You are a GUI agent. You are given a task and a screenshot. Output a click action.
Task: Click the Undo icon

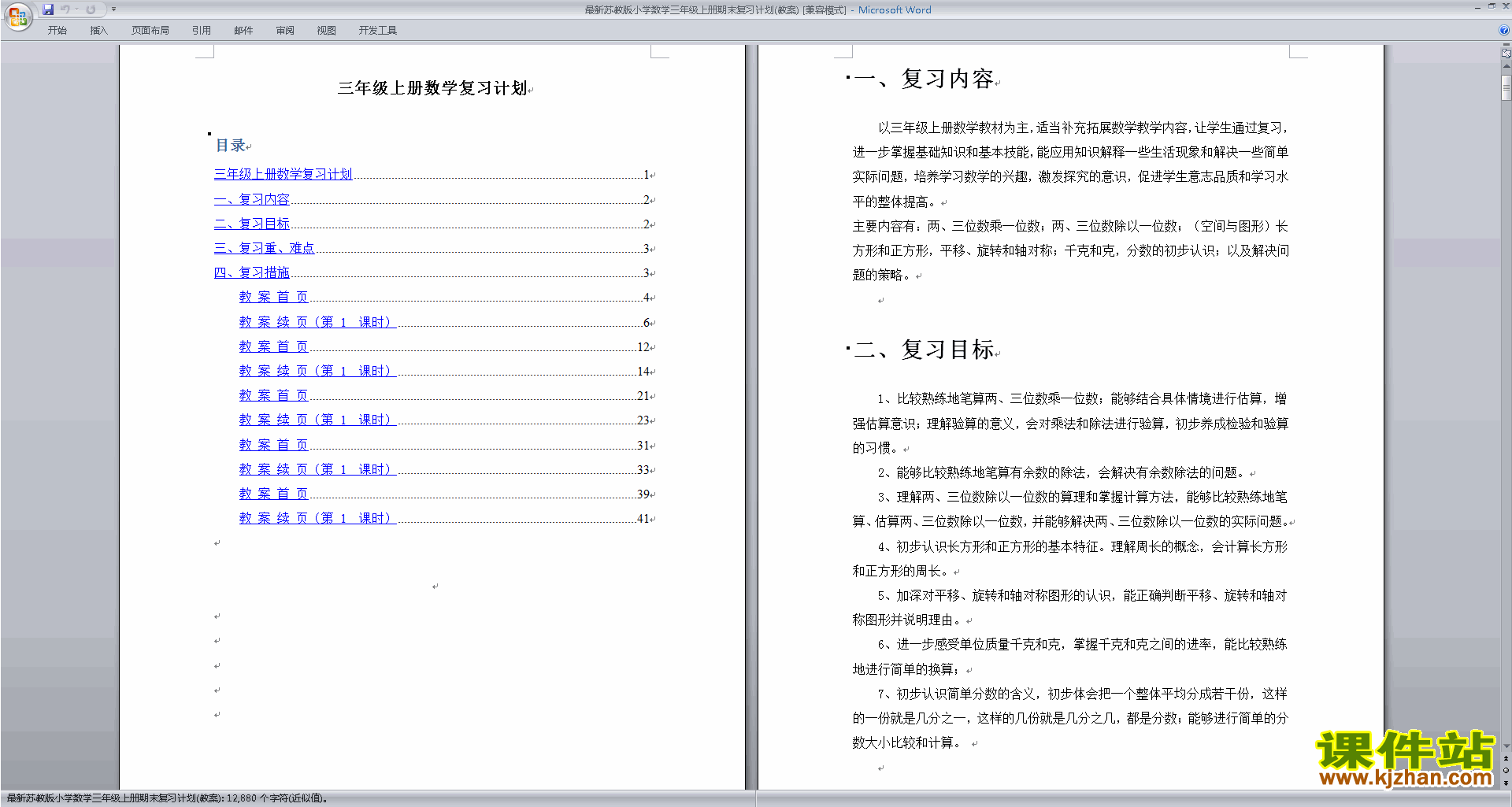(x=65, y=9)
